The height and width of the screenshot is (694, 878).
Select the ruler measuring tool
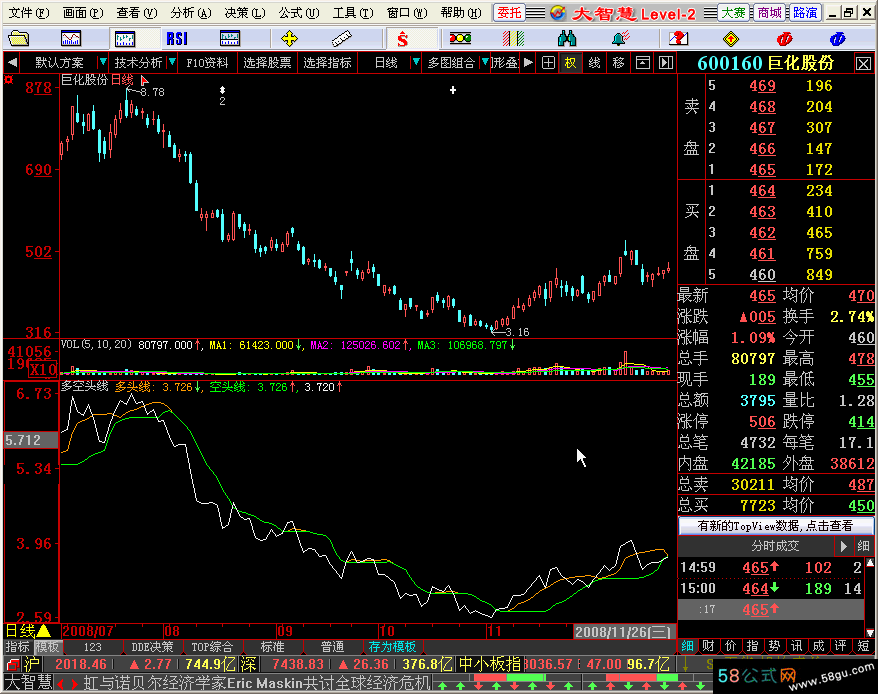342,39
